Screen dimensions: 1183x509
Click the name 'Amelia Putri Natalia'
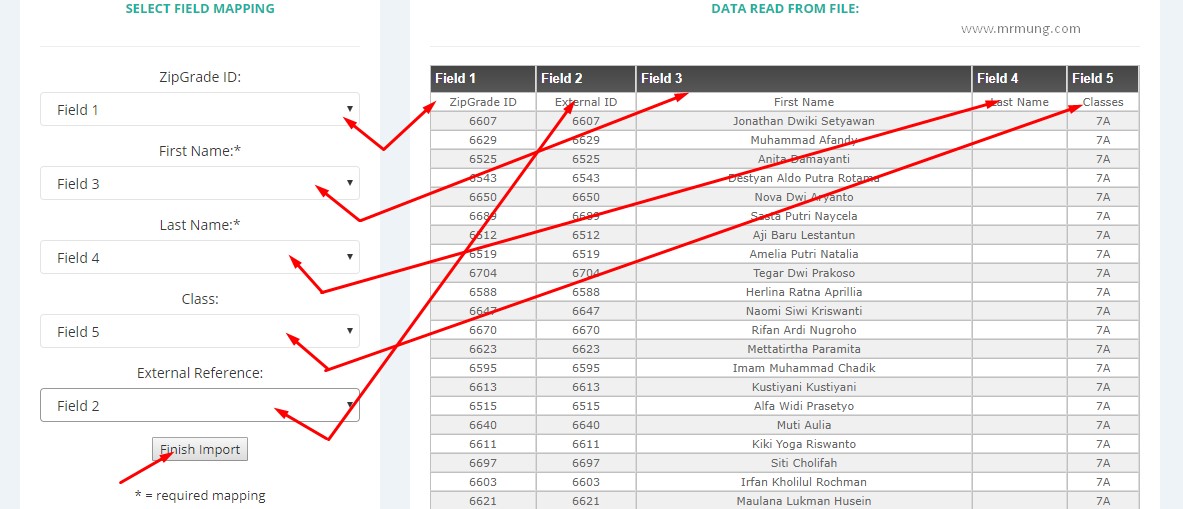click(x=804, y=254)
